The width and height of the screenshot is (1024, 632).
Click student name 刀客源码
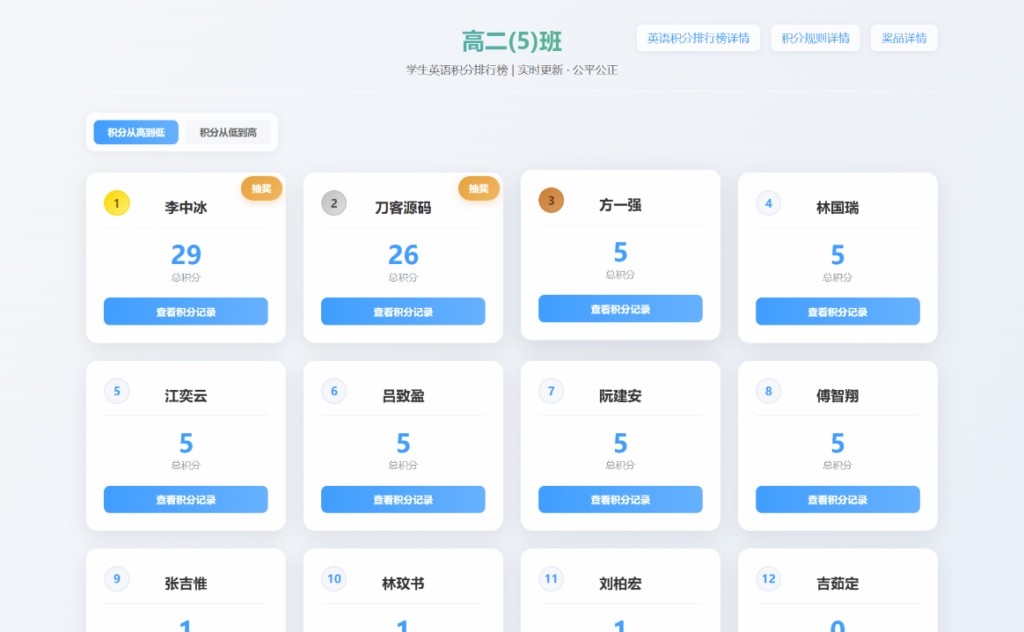pyautogui.click(x=403, y=208)
